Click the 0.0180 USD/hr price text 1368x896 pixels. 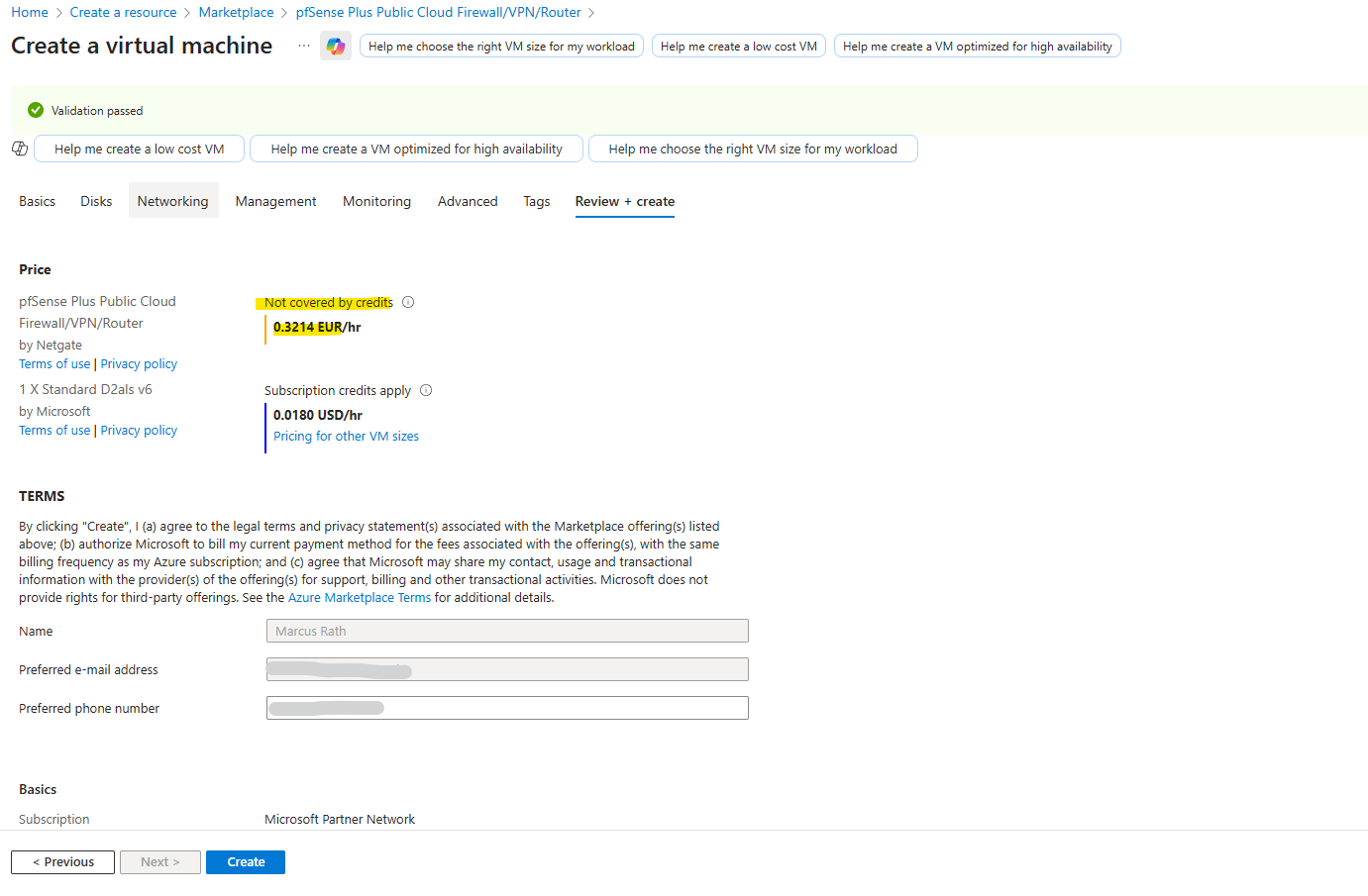pos(318,415)
